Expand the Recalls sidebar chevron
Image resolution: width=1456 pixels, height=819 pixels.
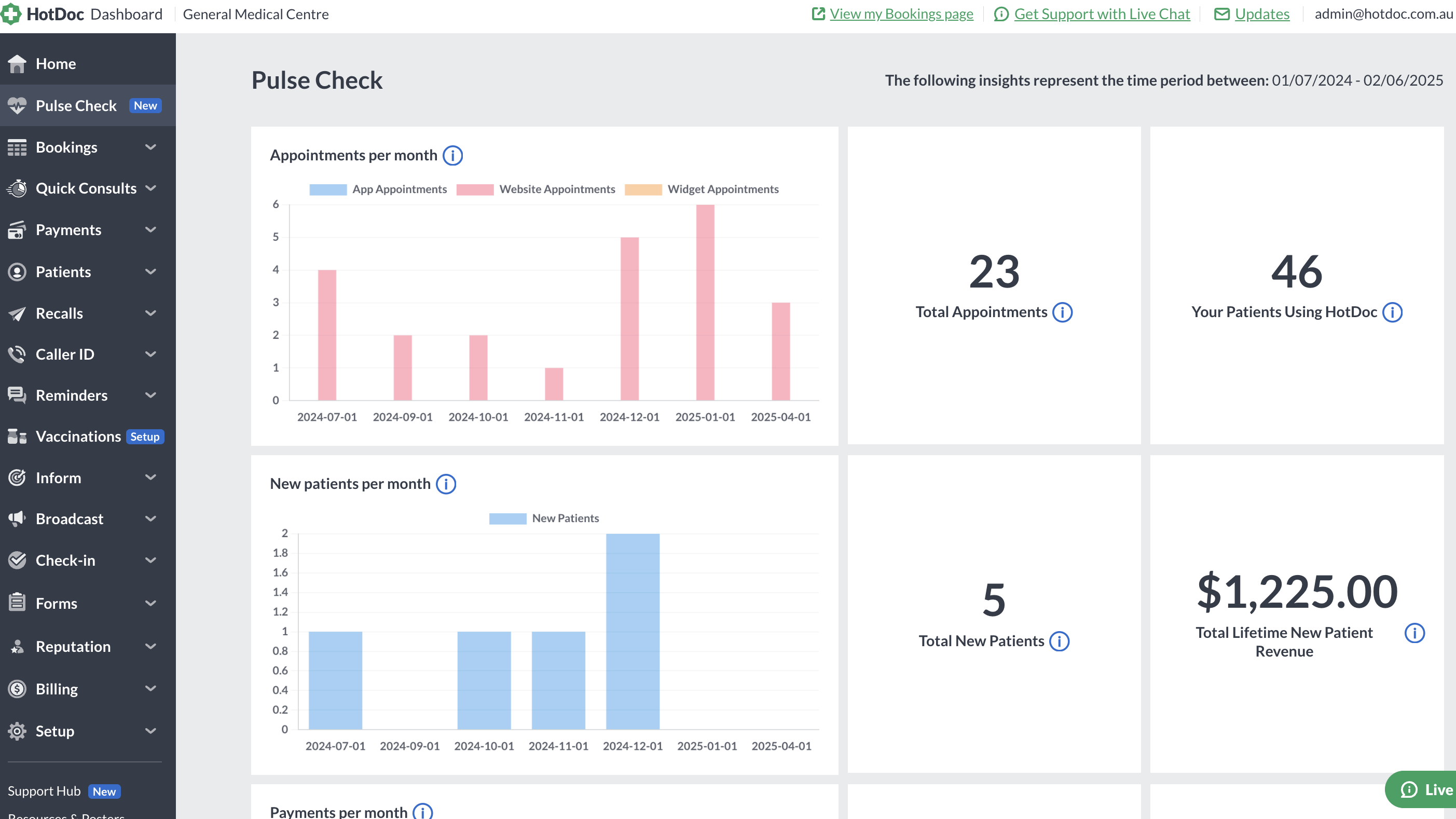pos(150,313)
